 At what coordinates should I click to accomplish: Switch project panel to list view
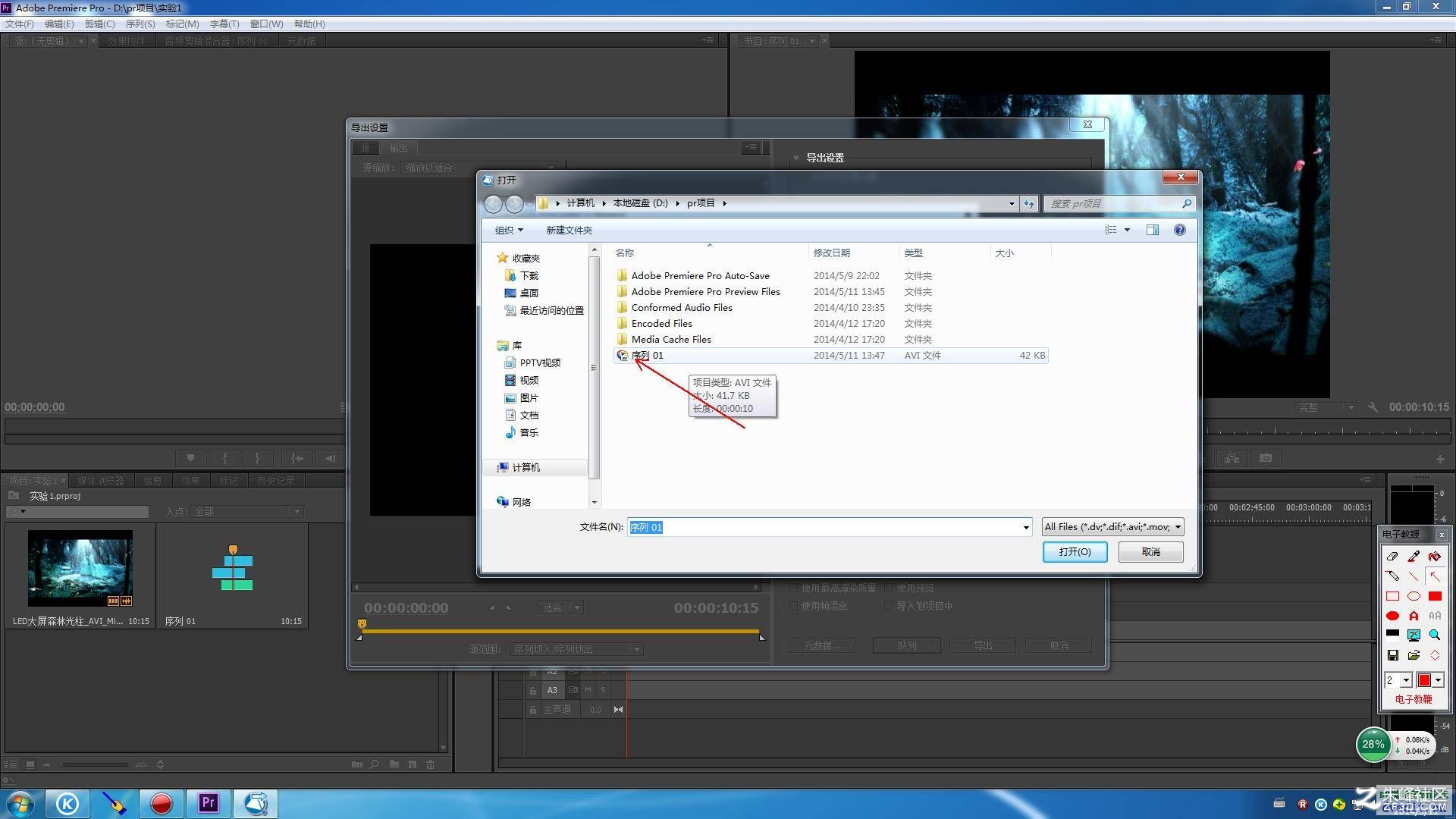[x=11, y=764]
